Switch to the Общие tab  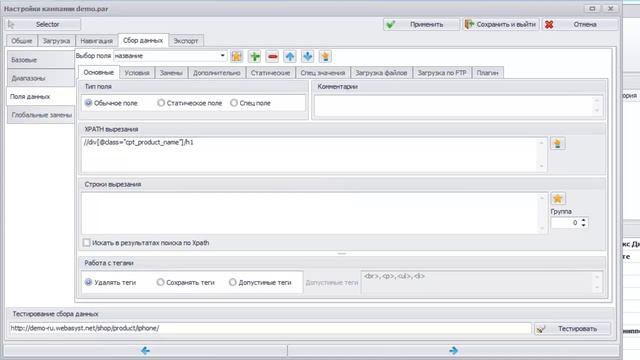(22, 41)
